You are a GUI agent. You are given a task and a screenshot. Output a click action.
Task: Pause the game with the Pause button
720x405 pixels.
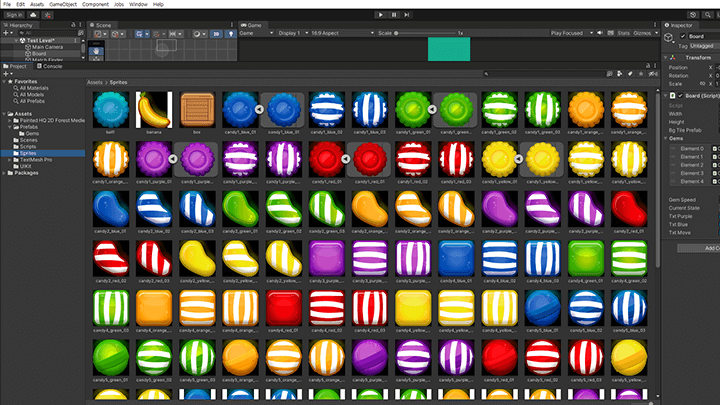394,15
